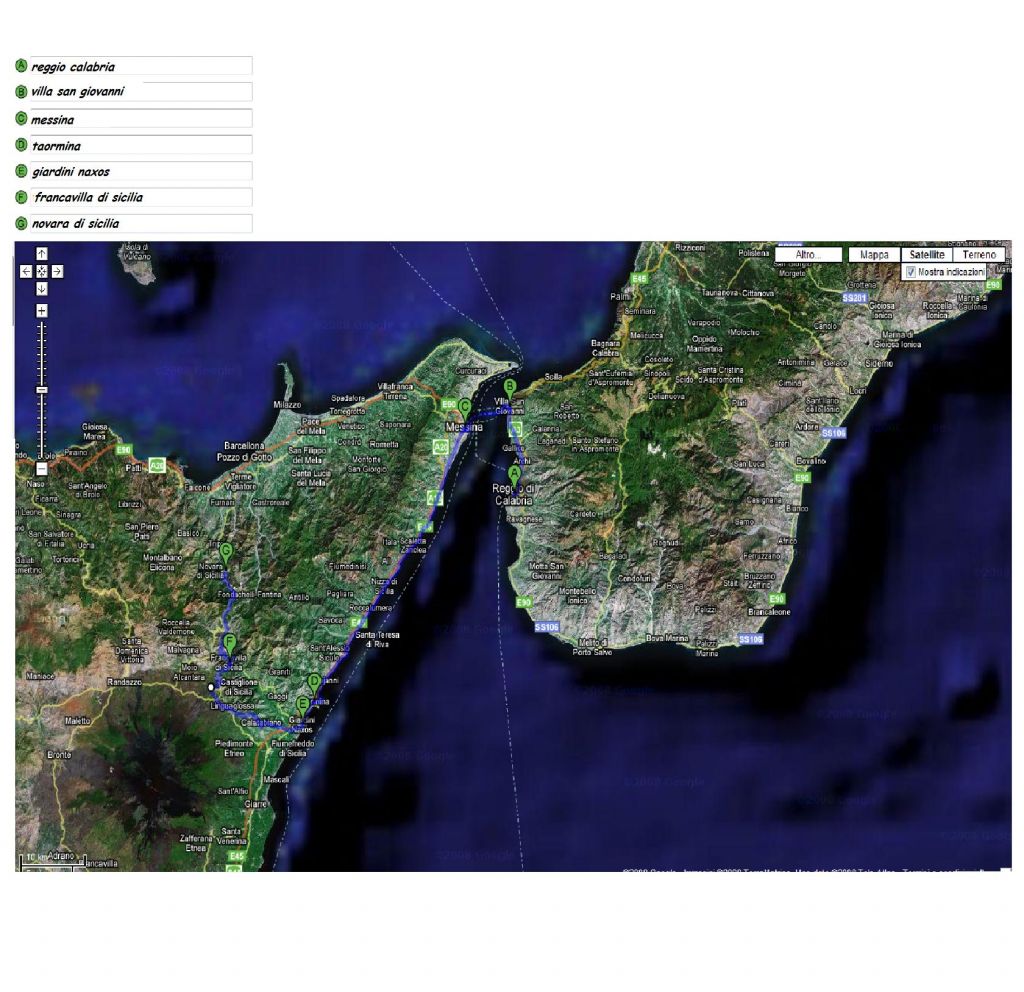This screenshot has height=992, width=1024.
Task: Switch to Satellite view
Action: [927, 255]
